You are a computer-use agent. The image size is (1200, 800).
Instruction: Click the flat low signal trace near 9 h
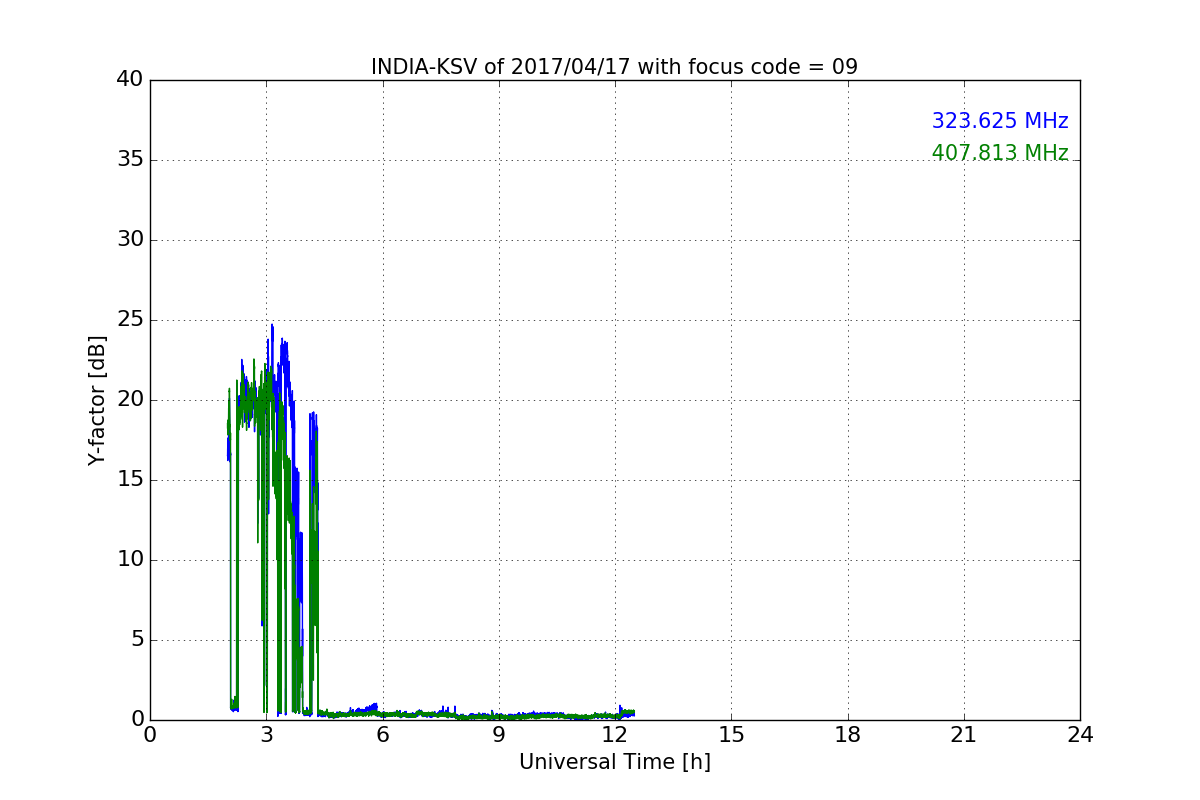pyautogui.click(x=499, y=716)
